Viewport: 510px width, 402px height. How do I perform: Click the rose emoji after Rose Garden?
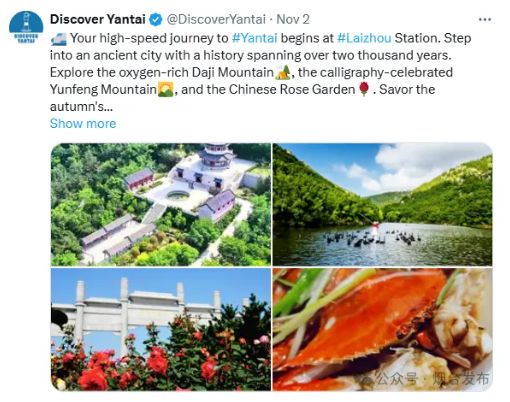[364, 89]
